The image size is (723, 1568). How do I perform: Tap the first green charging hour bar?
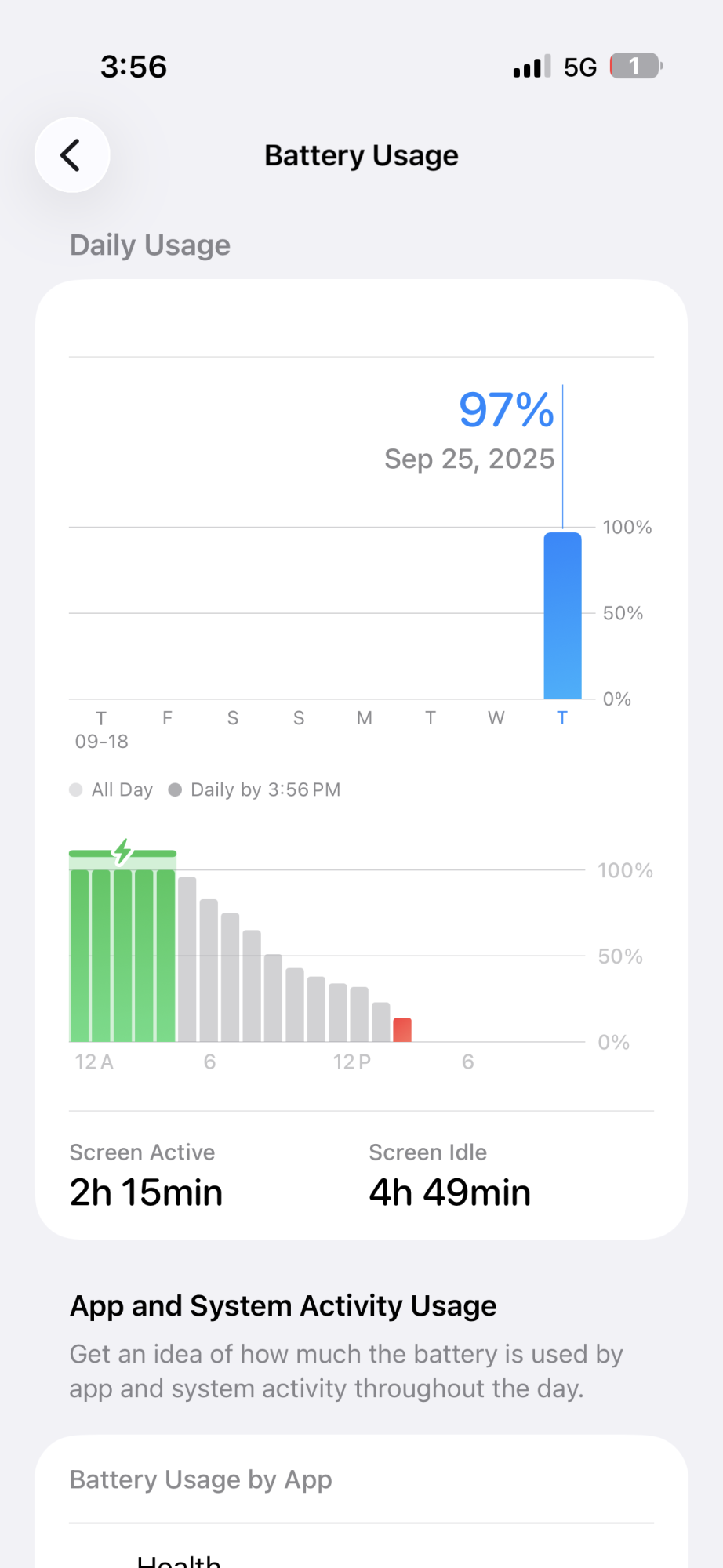click(x=80, y=955)
